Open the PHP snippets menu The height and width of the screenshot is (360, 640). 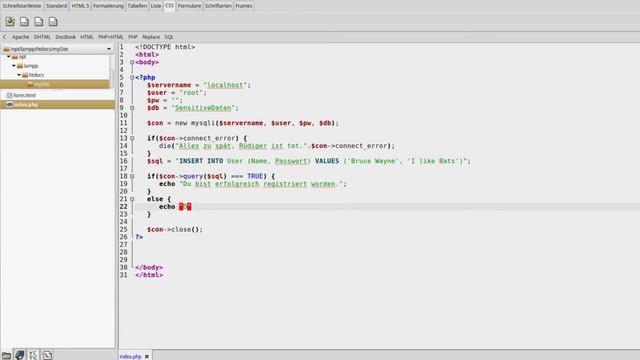coord(133,37)
